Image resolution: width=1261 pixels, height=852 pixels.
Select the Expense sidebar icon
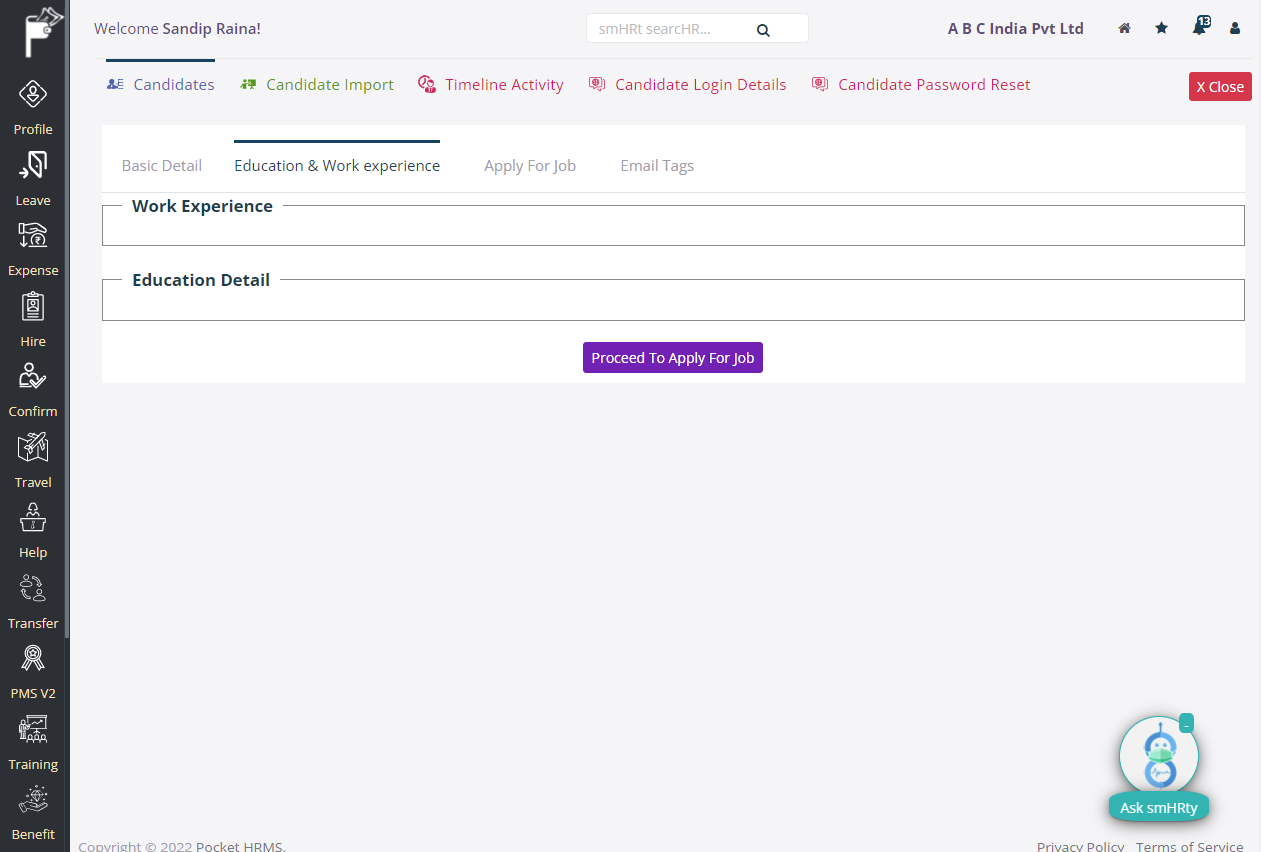tap(33, 246)
